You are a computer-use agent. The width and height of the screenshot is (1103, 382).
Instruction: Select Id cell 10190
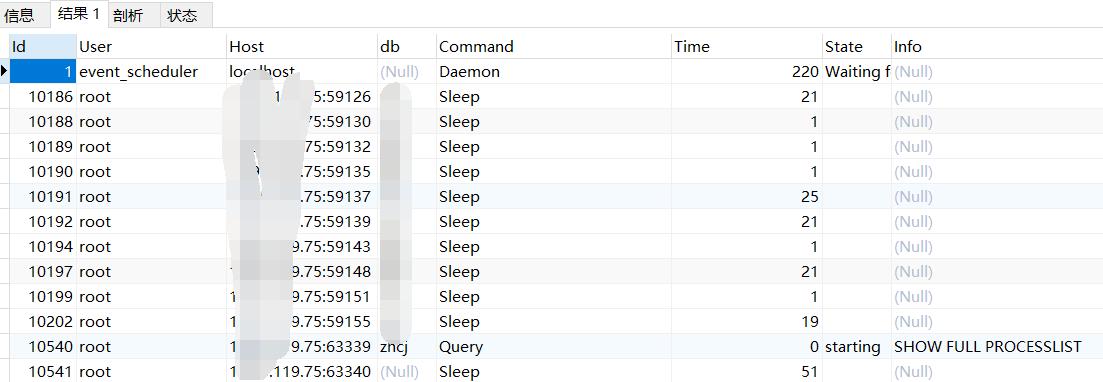click(x=43, y=172)
